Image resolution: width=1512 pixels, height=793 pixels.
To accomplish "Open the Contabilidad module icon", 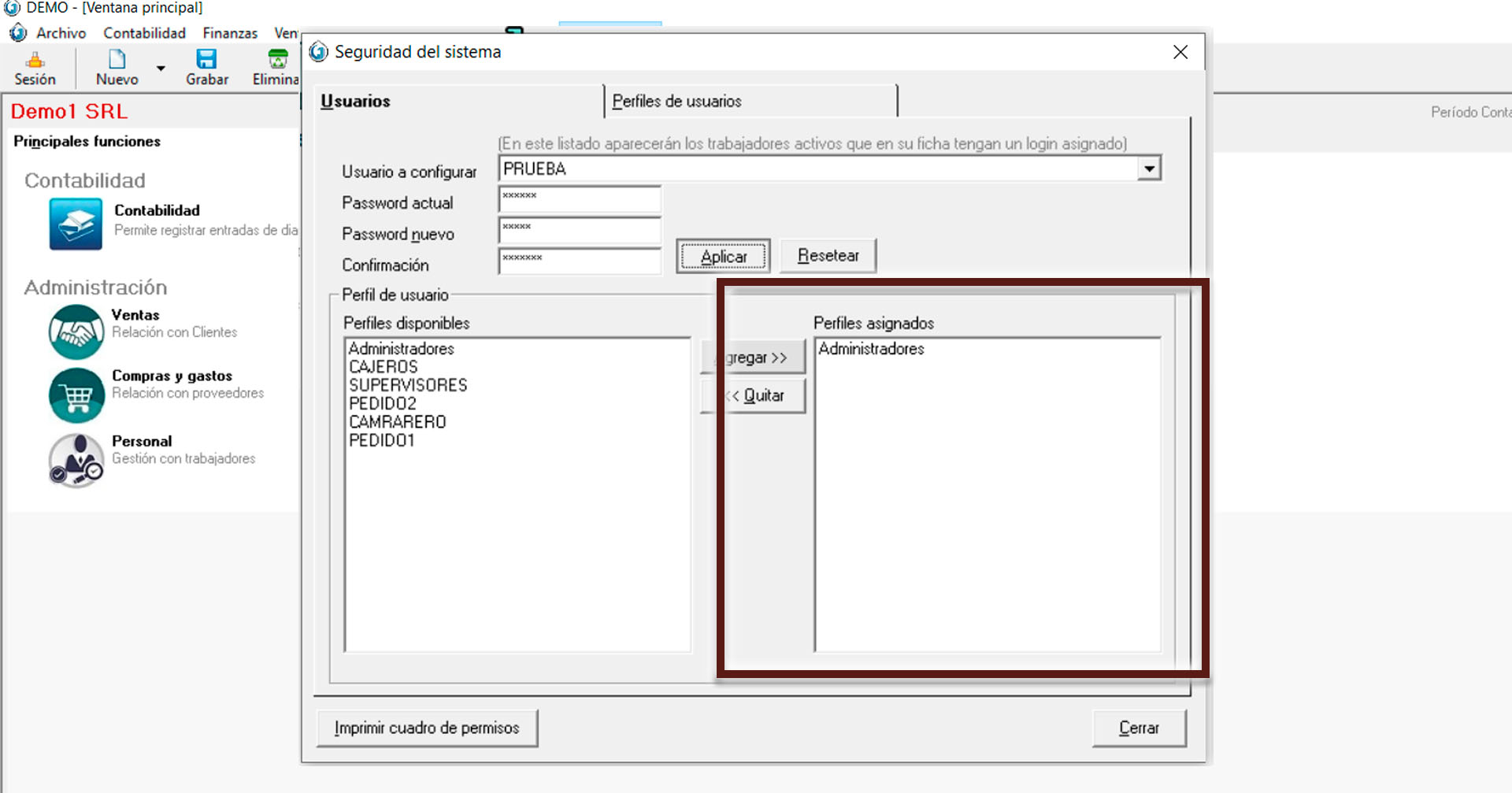I will pos(76,224).
